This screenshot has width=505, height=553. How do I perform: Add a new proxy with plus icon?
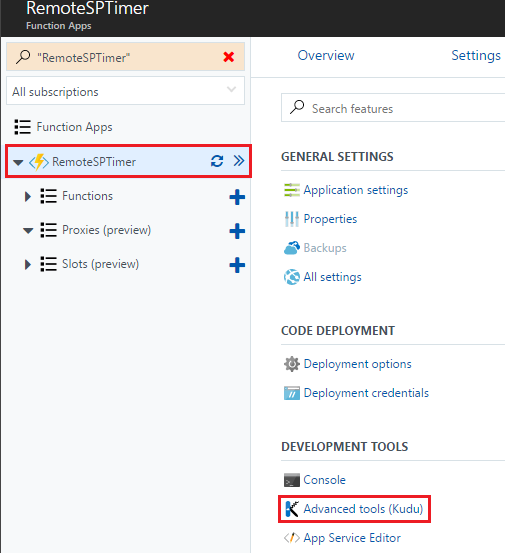click(x=237, y=231)
